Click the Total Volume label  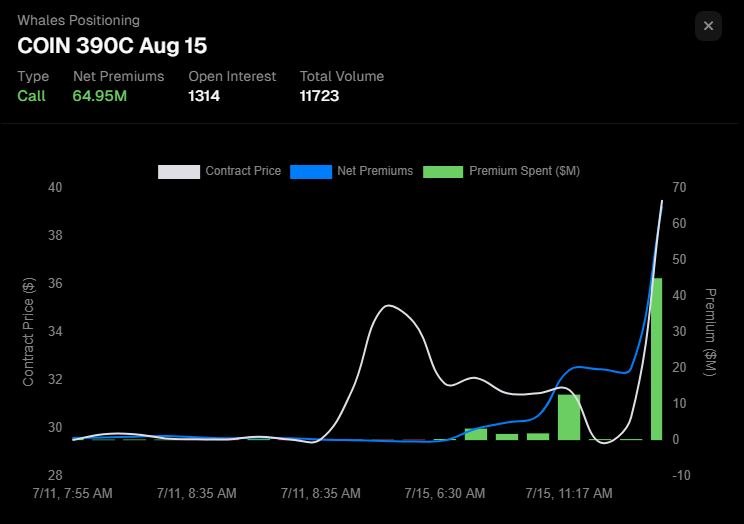point(342,76)
